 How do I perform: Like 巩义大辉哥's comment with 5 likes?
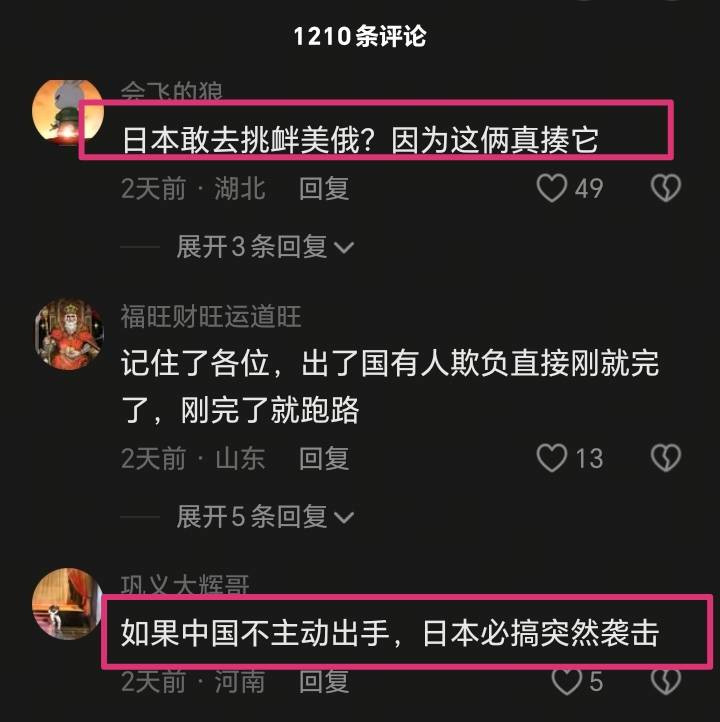567,681
